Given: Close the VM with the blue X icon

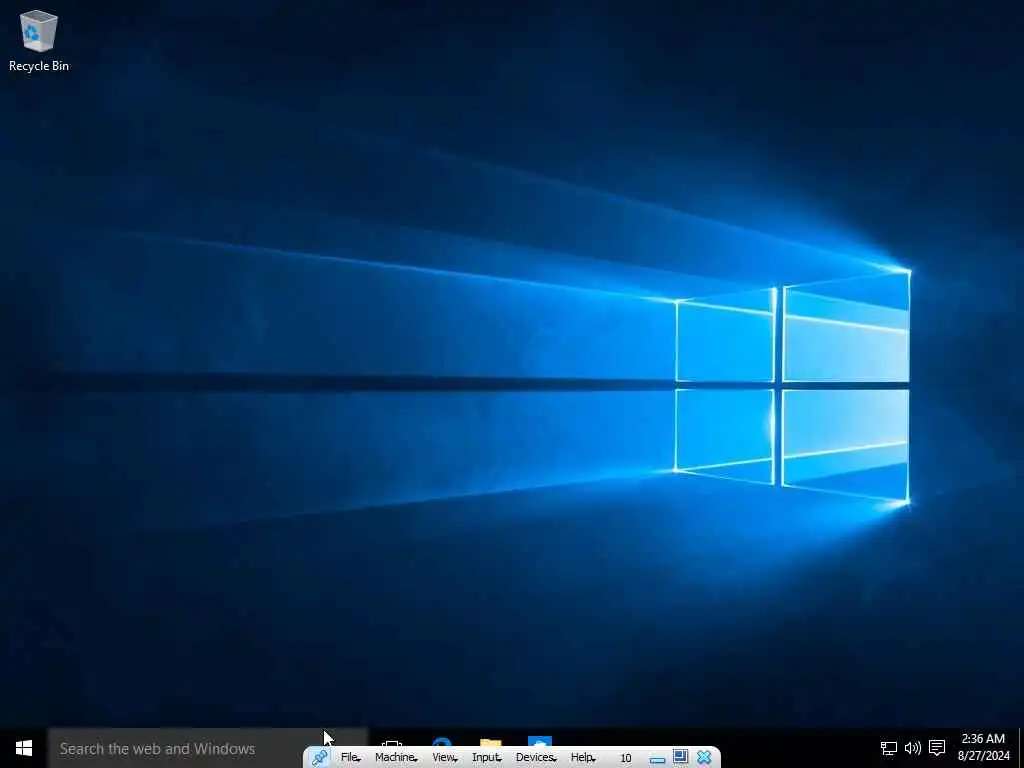Looking at the screenshot, I should click(704, 757).
